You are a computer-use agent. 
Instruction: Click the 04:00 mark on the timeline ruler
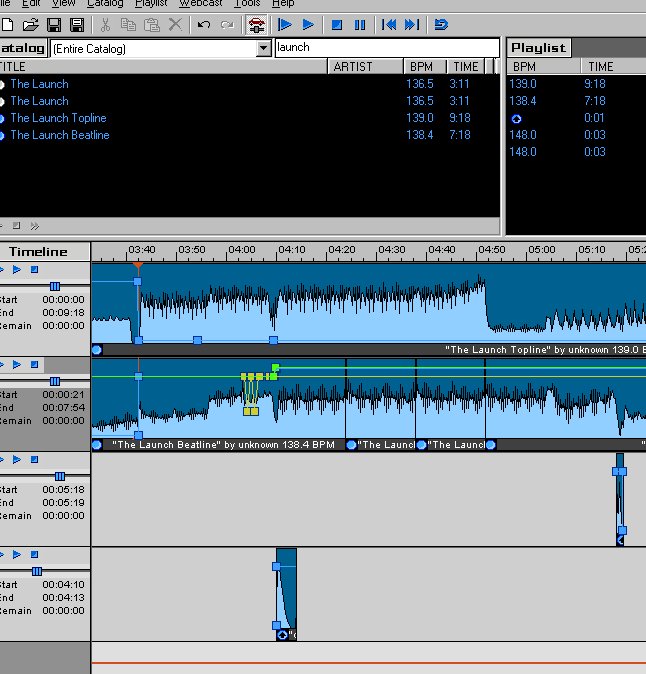(x=241, y=250)
